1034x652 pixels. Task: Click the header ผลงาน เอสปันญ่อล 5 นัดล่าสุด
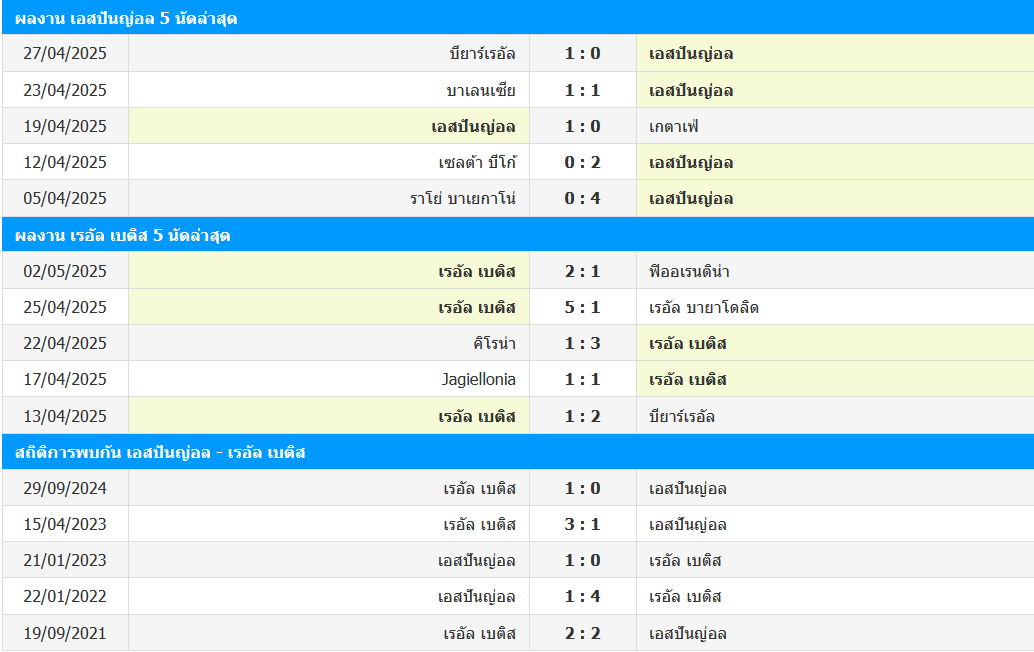(x=126, y=18)
